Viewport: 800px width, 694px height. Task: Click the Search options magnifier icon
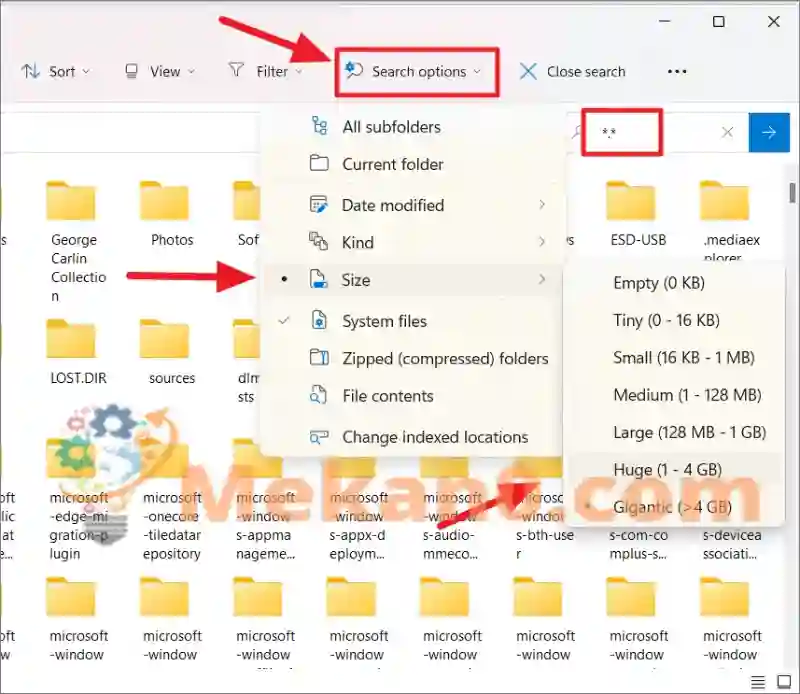[354, 70]
